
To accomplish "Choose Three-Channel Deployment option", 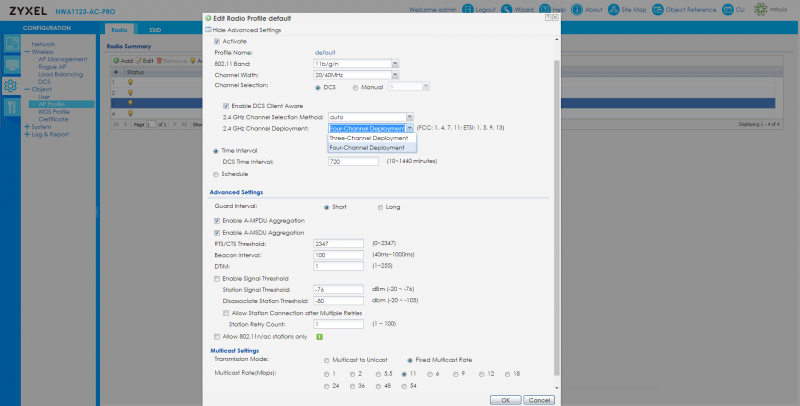I will coord(372,138).
